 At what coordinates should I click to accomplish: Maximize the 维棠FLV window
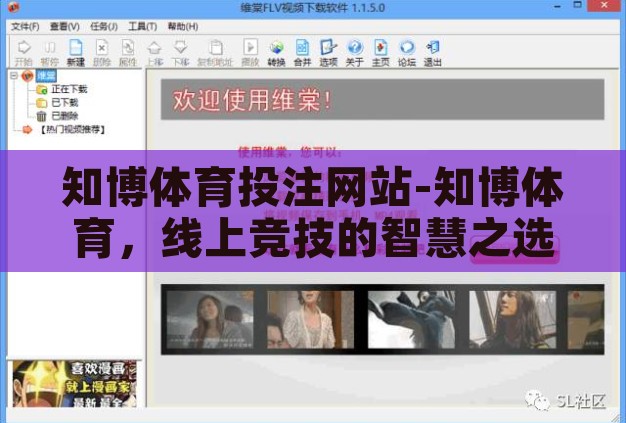pyautogui.click(x=577, y=5)
